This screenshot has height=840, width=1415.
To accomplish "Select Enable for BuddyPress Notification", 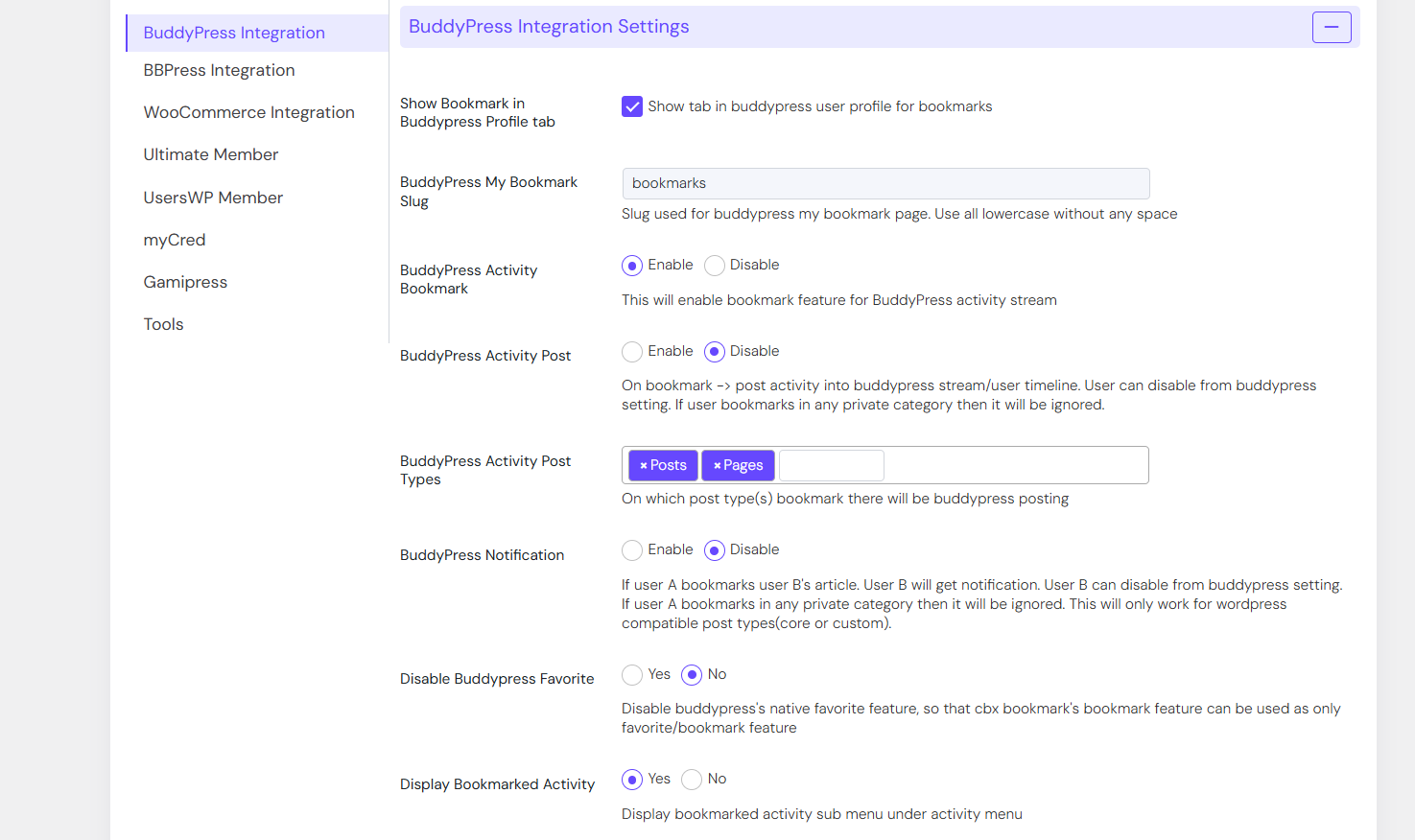I will (x=632, y=550).
